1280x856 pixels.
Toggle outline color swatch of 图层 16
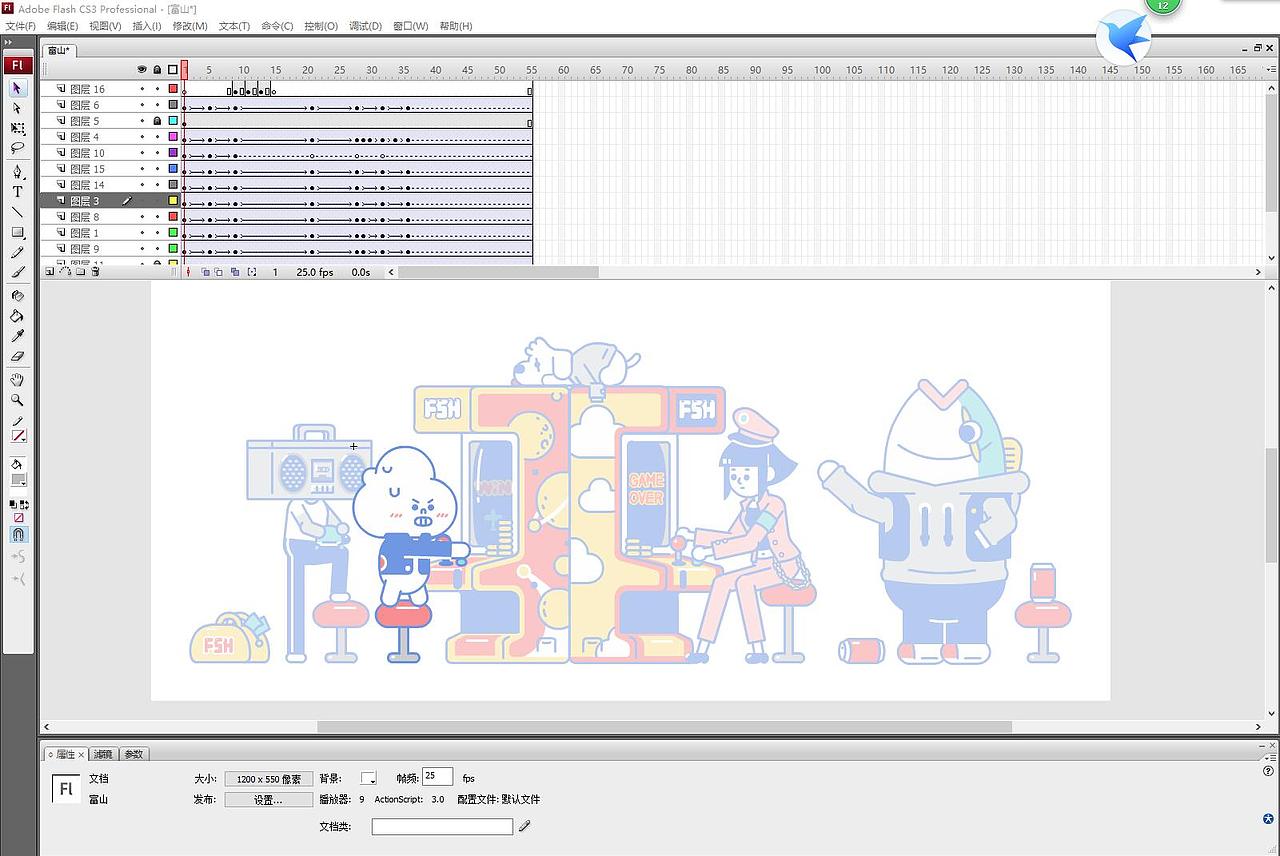tap(173, 89)
